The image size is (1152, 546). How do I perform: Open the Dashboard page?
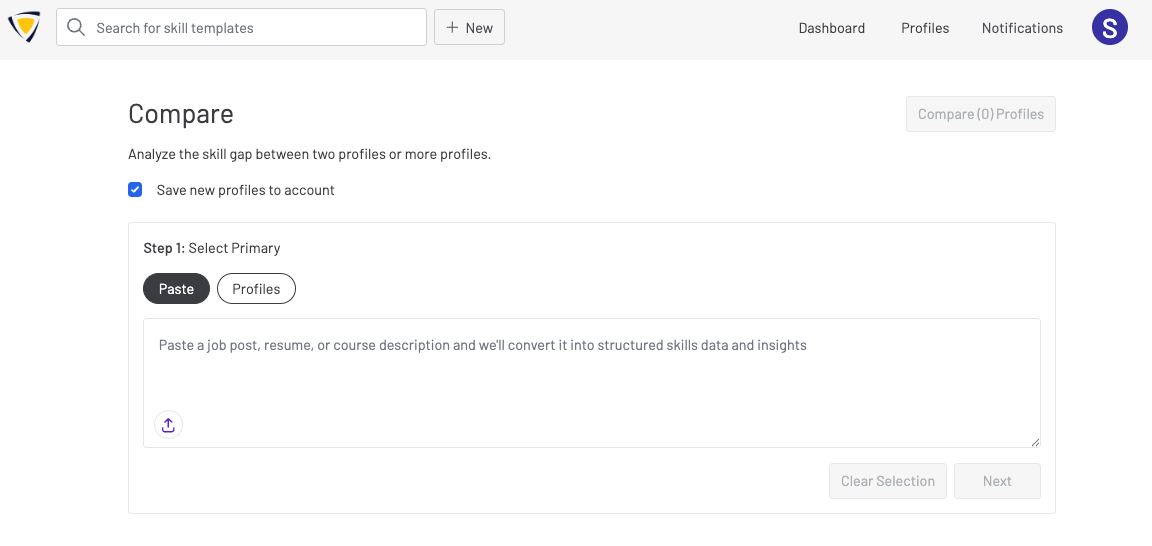831,28
